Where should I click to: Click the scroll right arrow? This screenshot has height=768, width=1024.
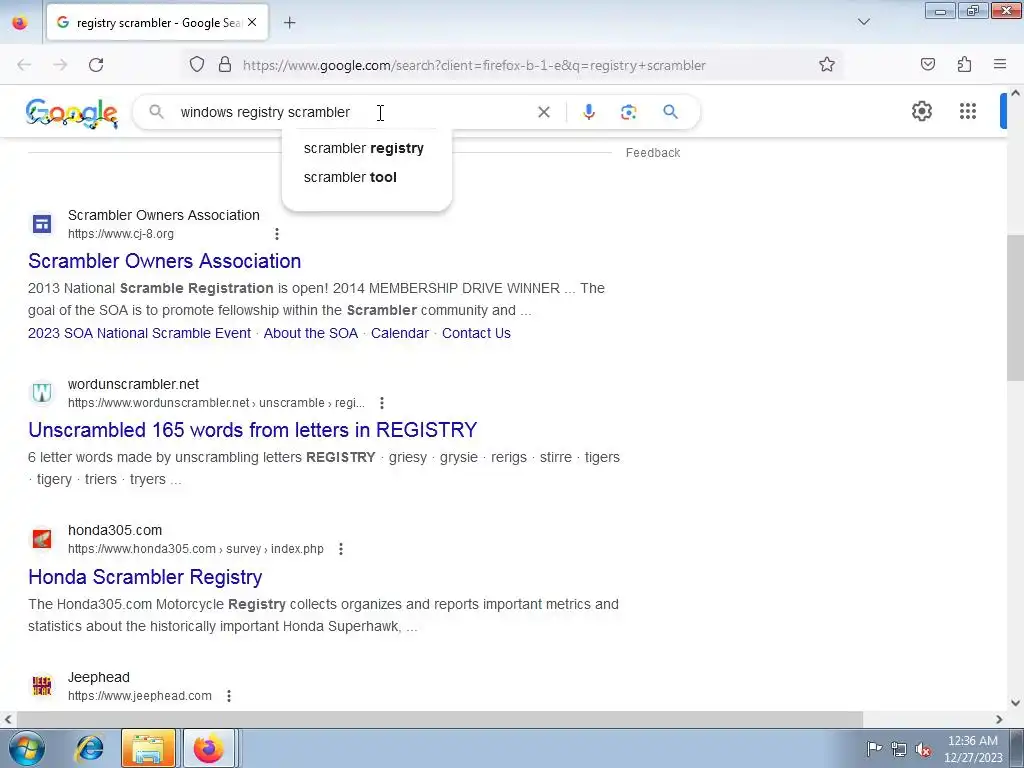(999, 719)
